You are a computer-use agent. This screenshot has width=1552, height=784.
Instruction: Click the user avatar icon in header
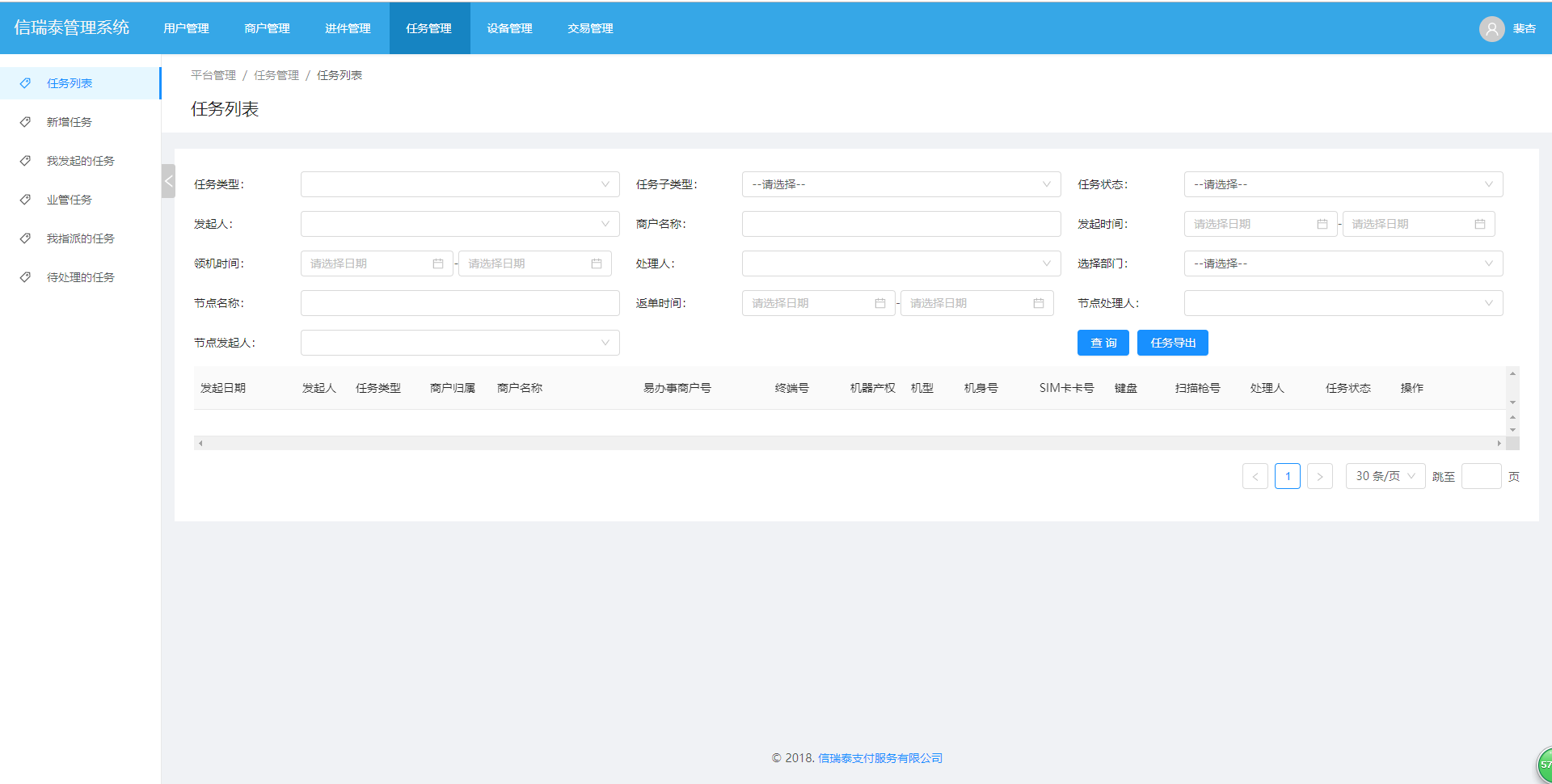[1491, 29]
